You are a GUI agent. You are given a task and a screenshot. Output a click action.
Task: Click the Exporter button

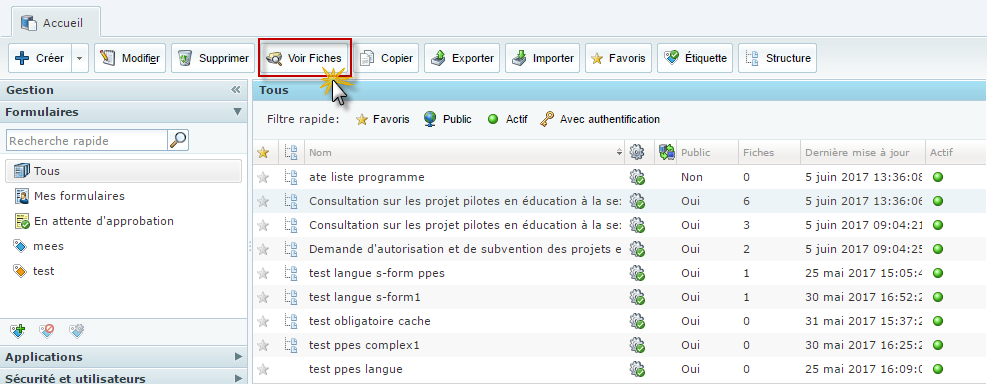462,58
